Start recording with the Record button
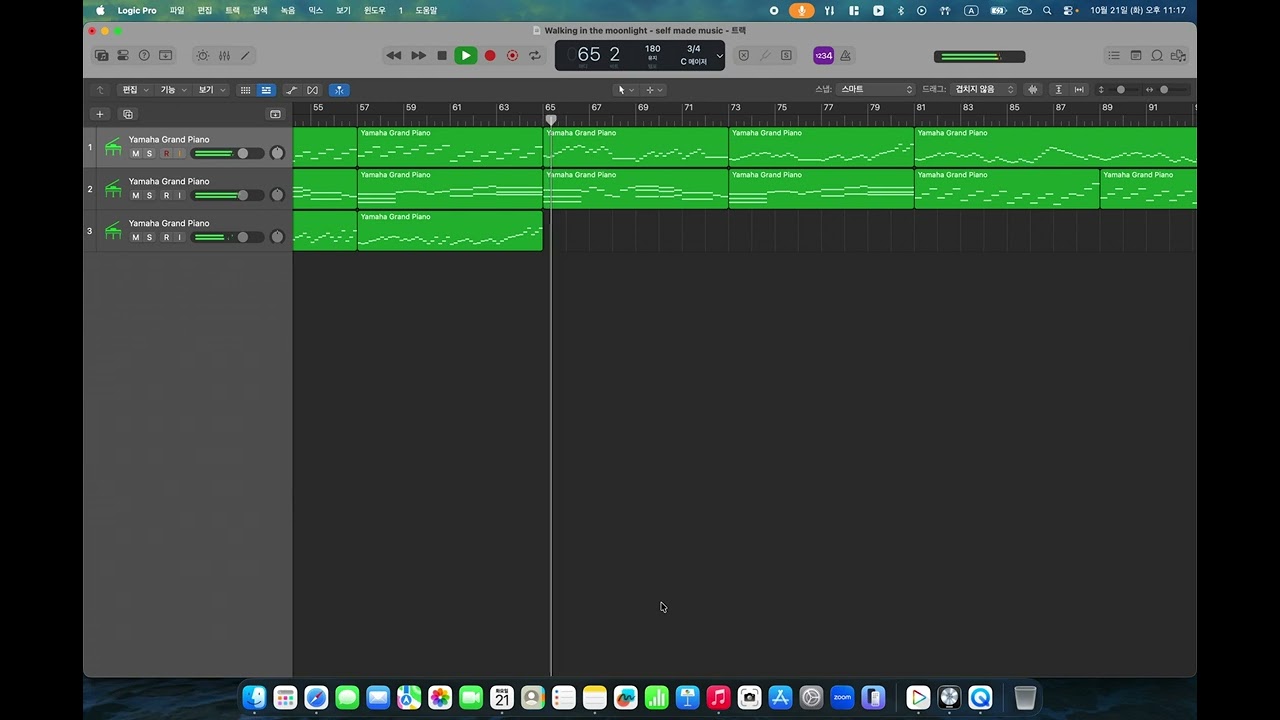The width and height of the screenshot is (1280, 720). tap(490, 56)
